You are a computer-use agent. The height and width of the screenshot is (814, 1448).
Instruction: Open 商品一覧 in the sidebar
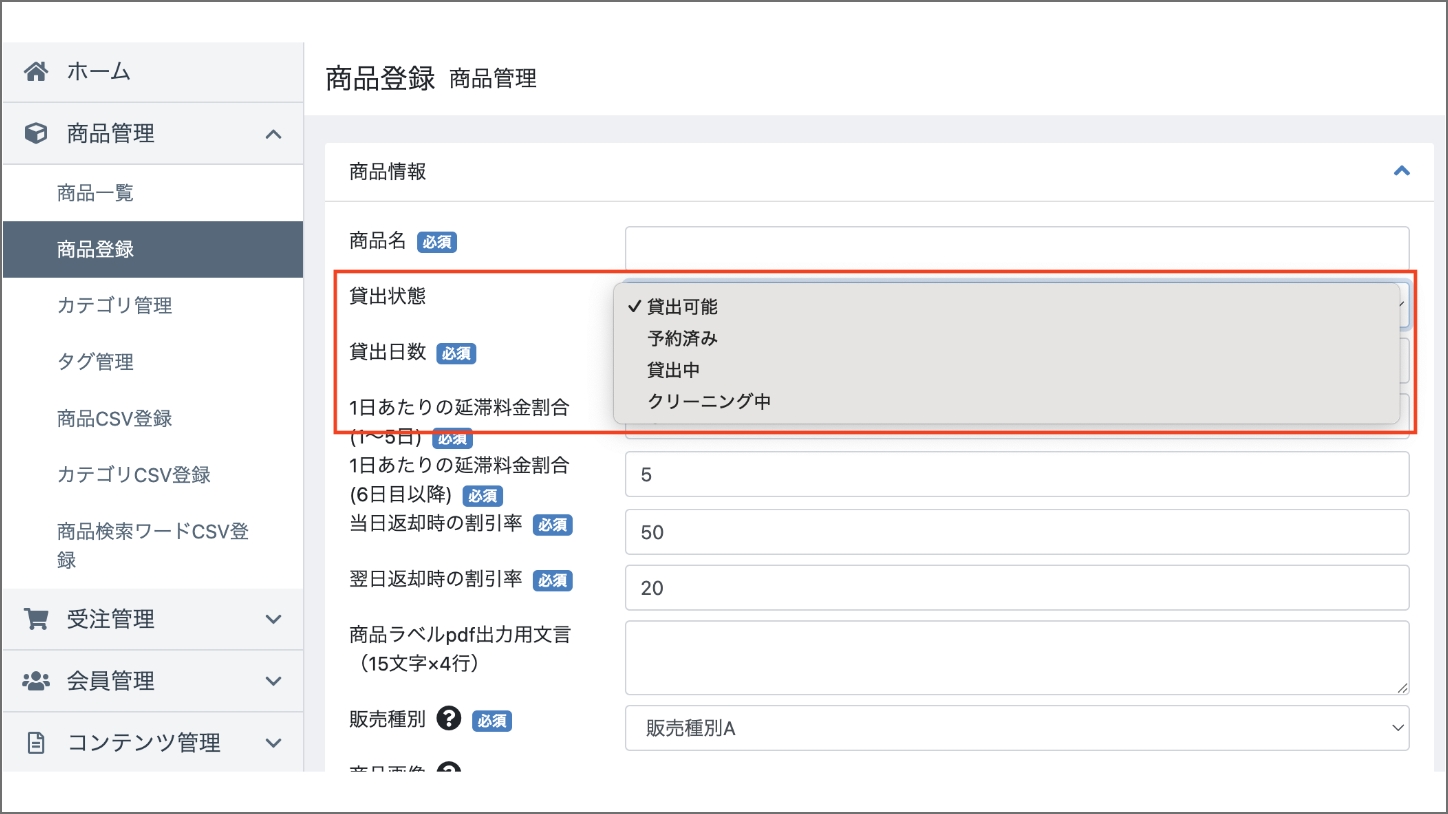point(95,193)
